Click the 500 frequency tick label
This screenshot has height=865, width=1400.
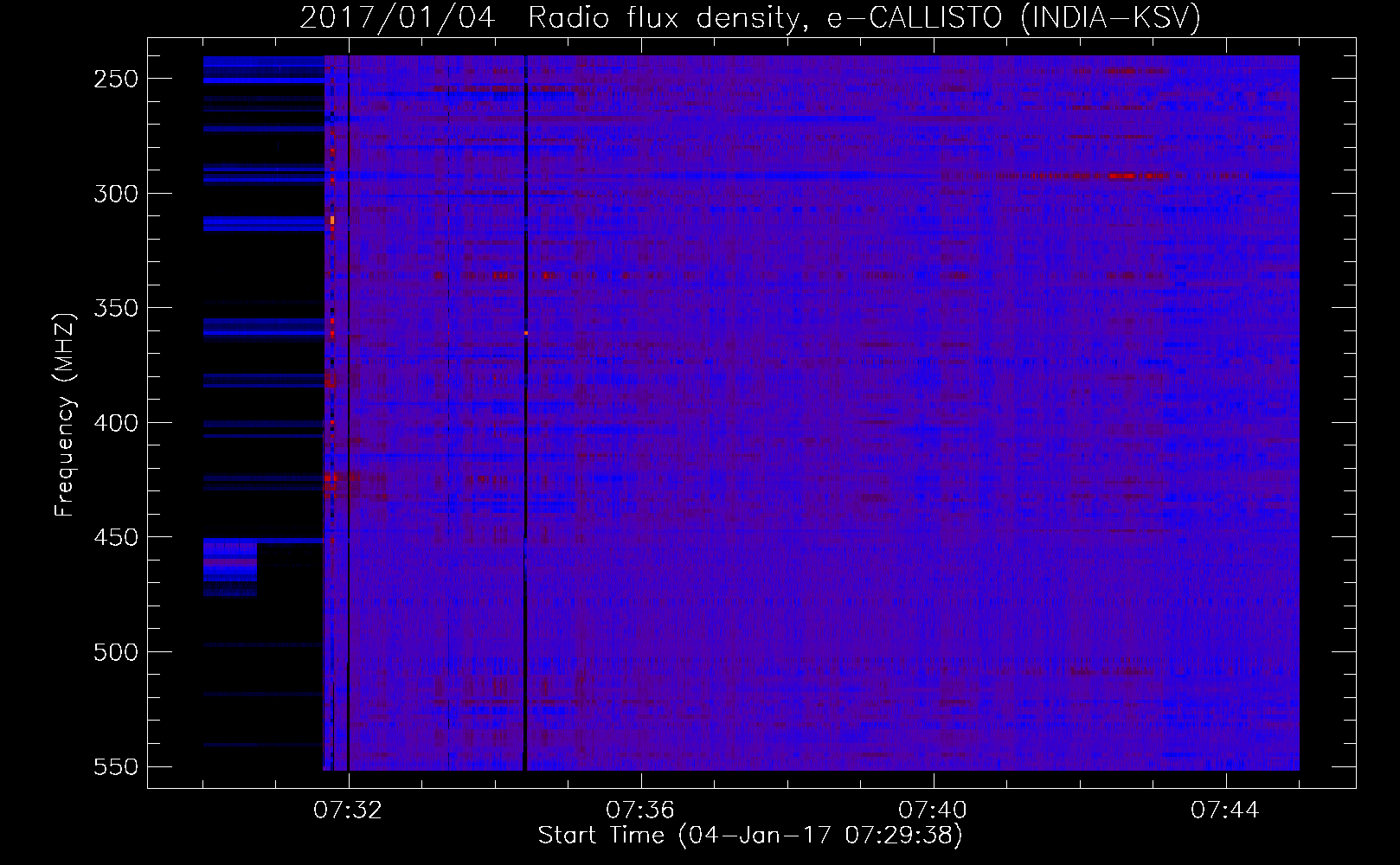[116, 652]
